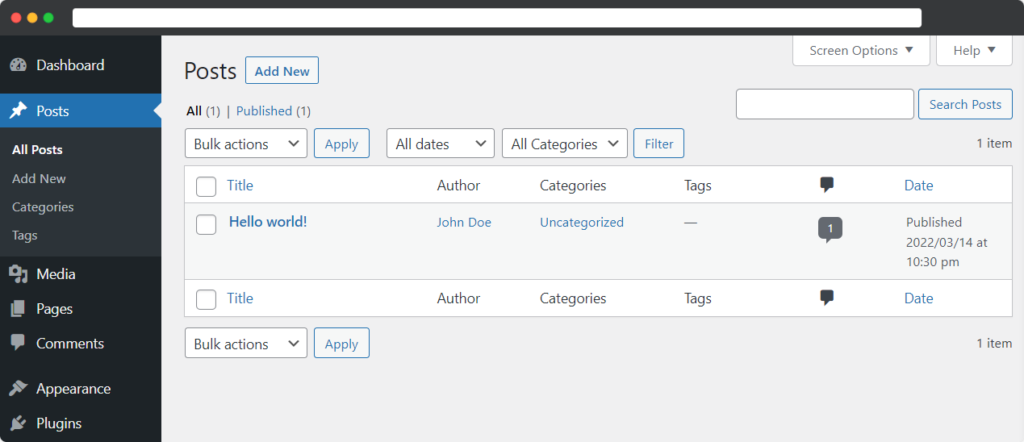Check the Hello world! post checkbox
Screen dimensions: 1024x442
(x=206, y=225)
